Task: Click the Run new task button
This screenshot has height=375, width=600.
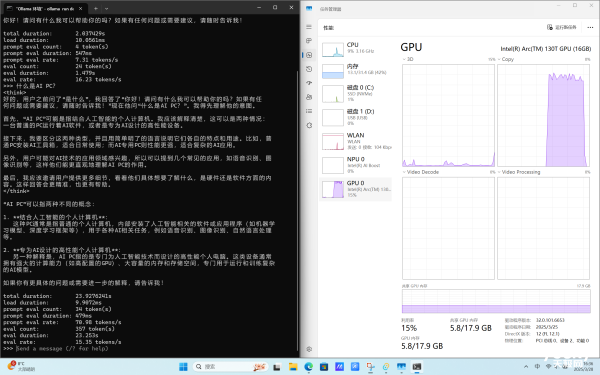Action: click(x=561, y=27)
